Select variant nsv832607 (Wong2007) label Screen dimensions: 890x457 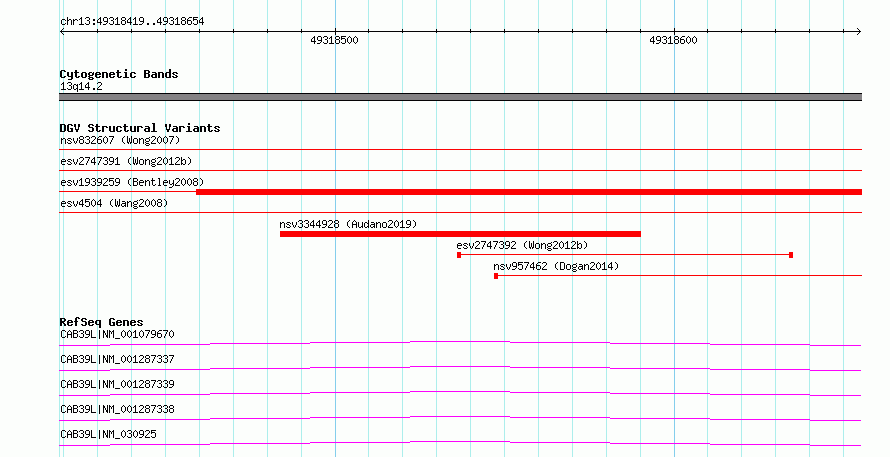point(120,140)
